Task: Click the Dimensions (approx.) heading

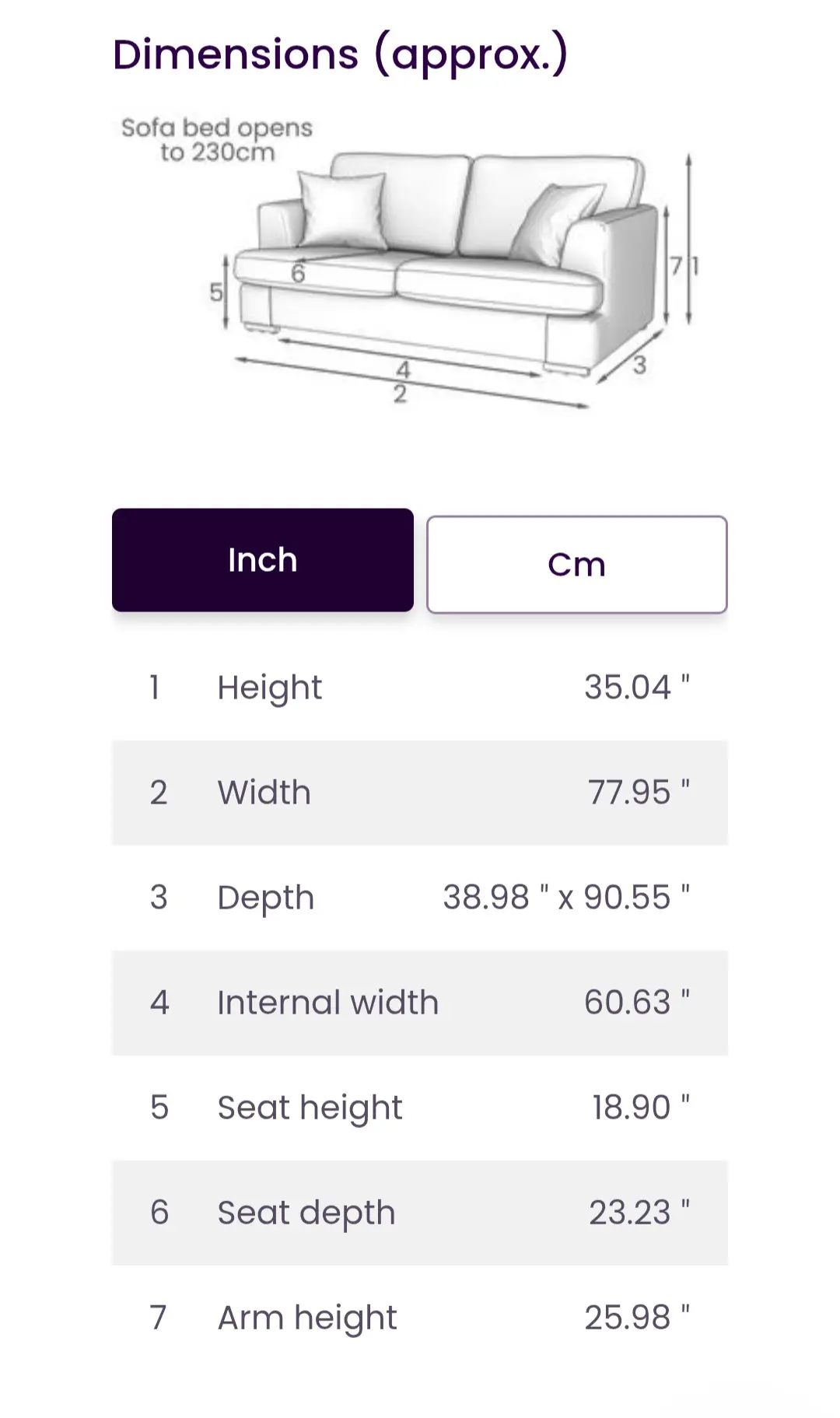Action: (x=341, y=55)
